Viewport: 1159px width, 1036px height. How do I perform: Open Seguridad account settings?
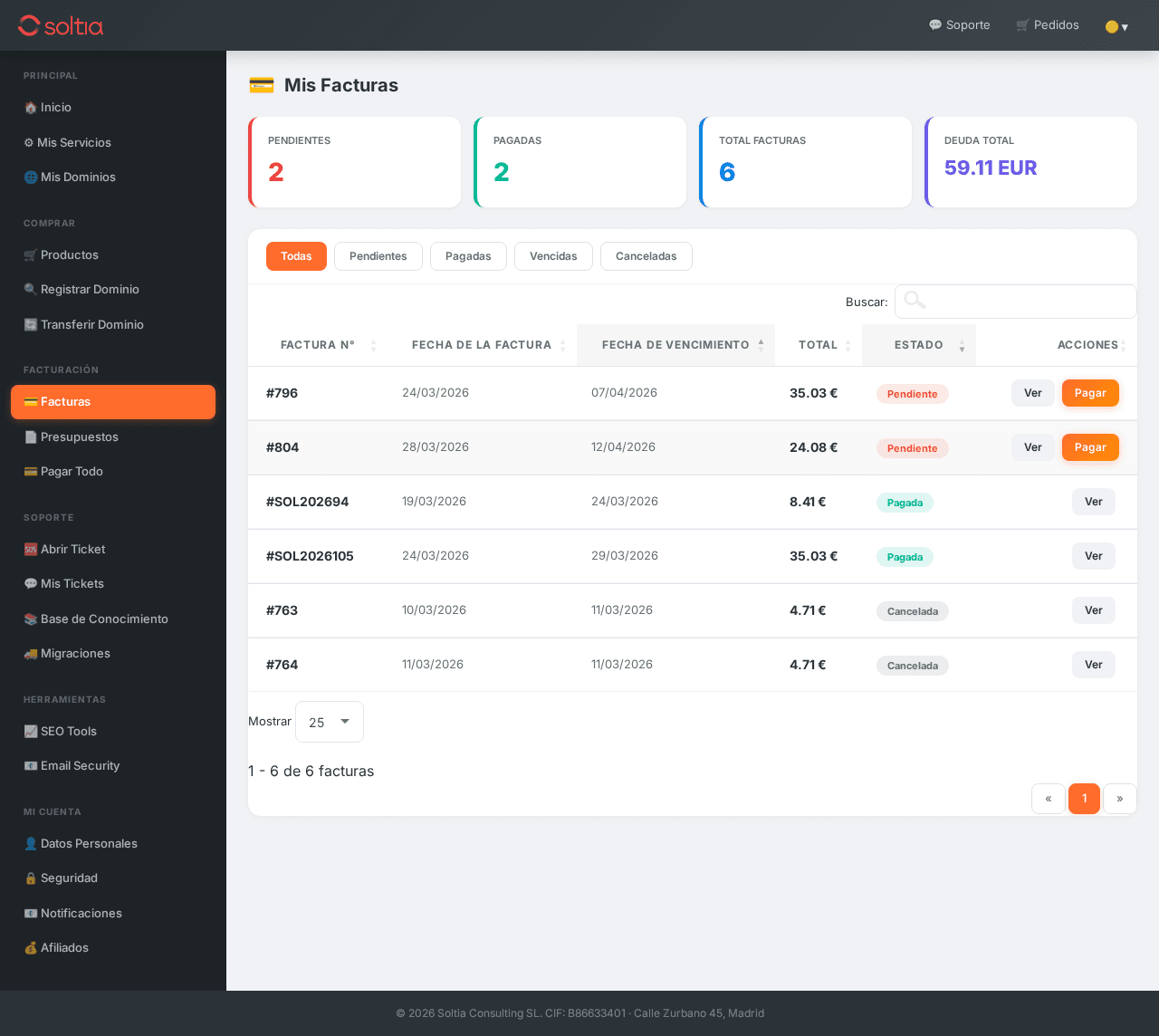pos(69,878)
